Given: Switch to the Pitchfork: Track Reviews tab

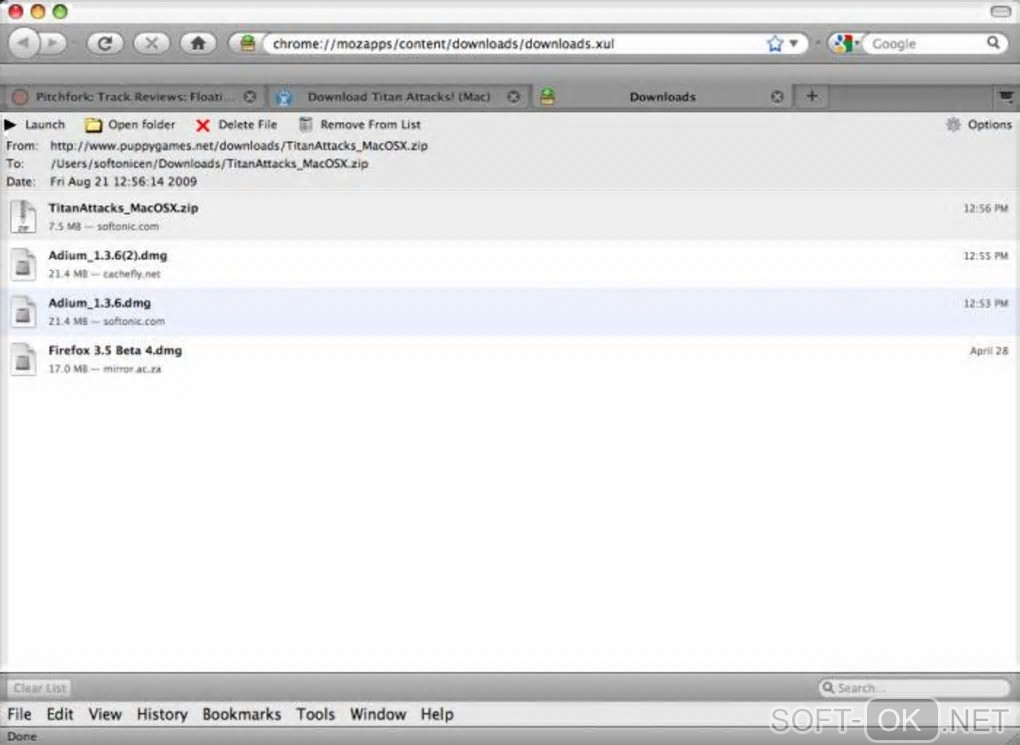Looking at the screenshot, I should (133, 97).
